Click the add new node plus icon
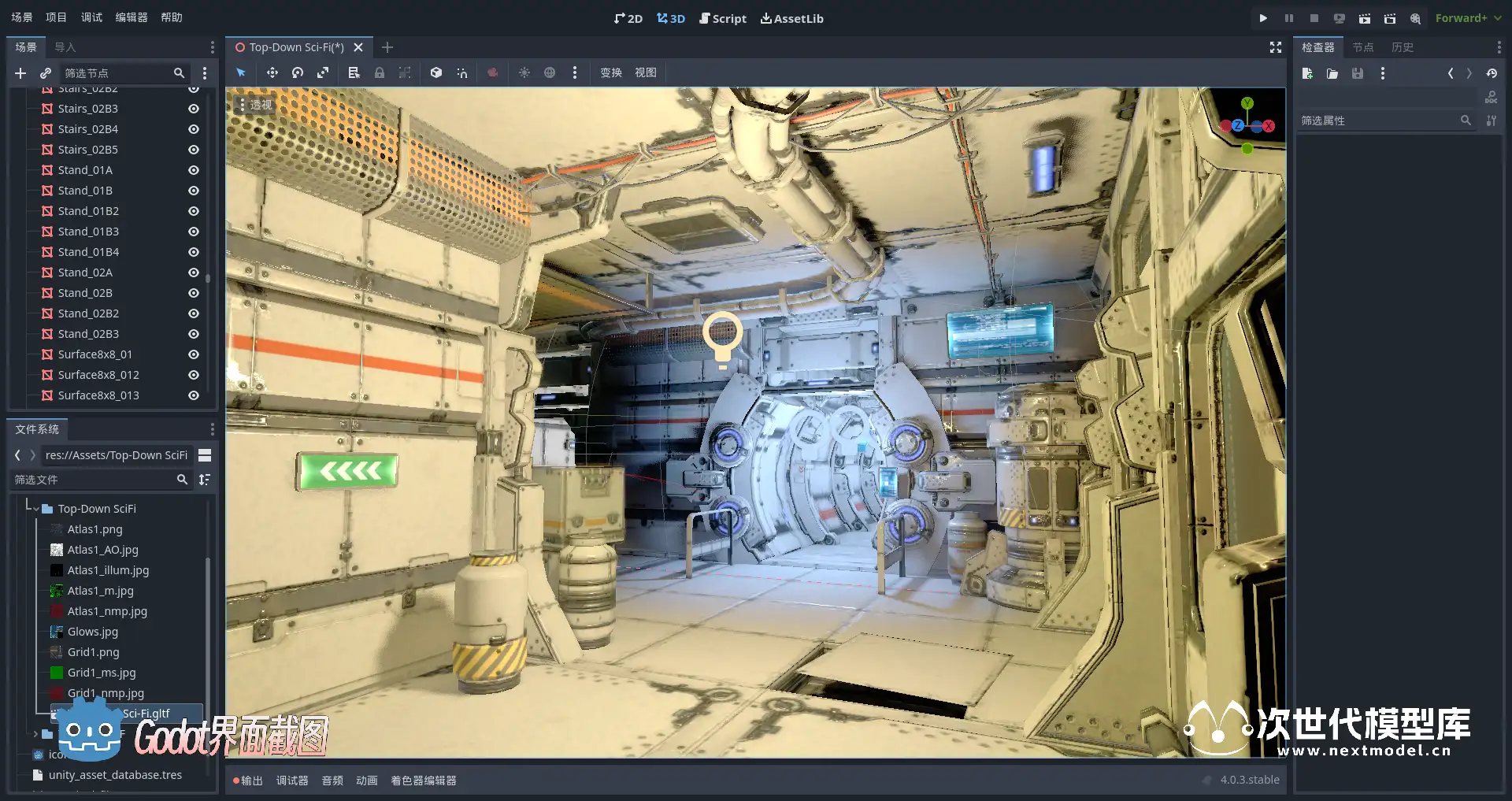 pos(20,73)
